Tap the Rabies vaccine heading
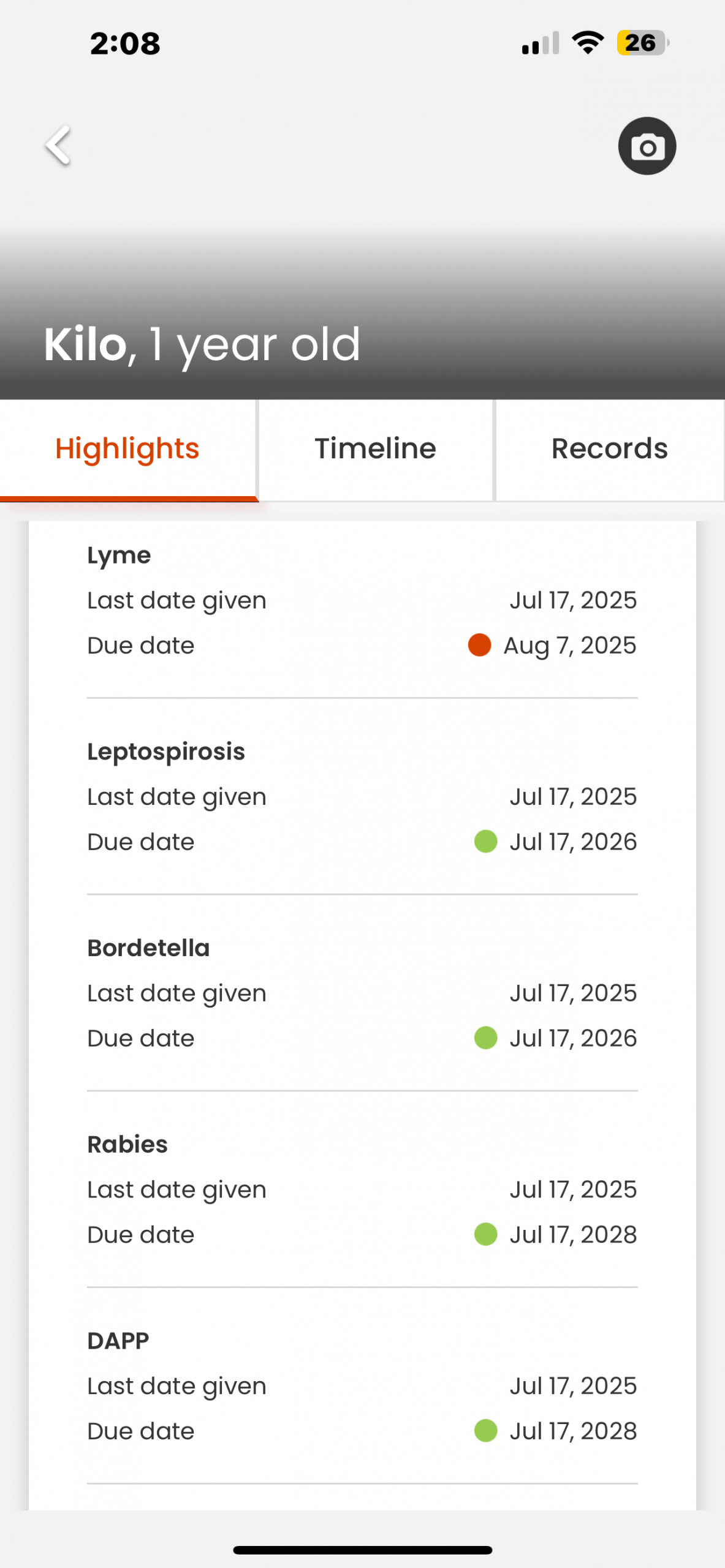 (127, 1144)
